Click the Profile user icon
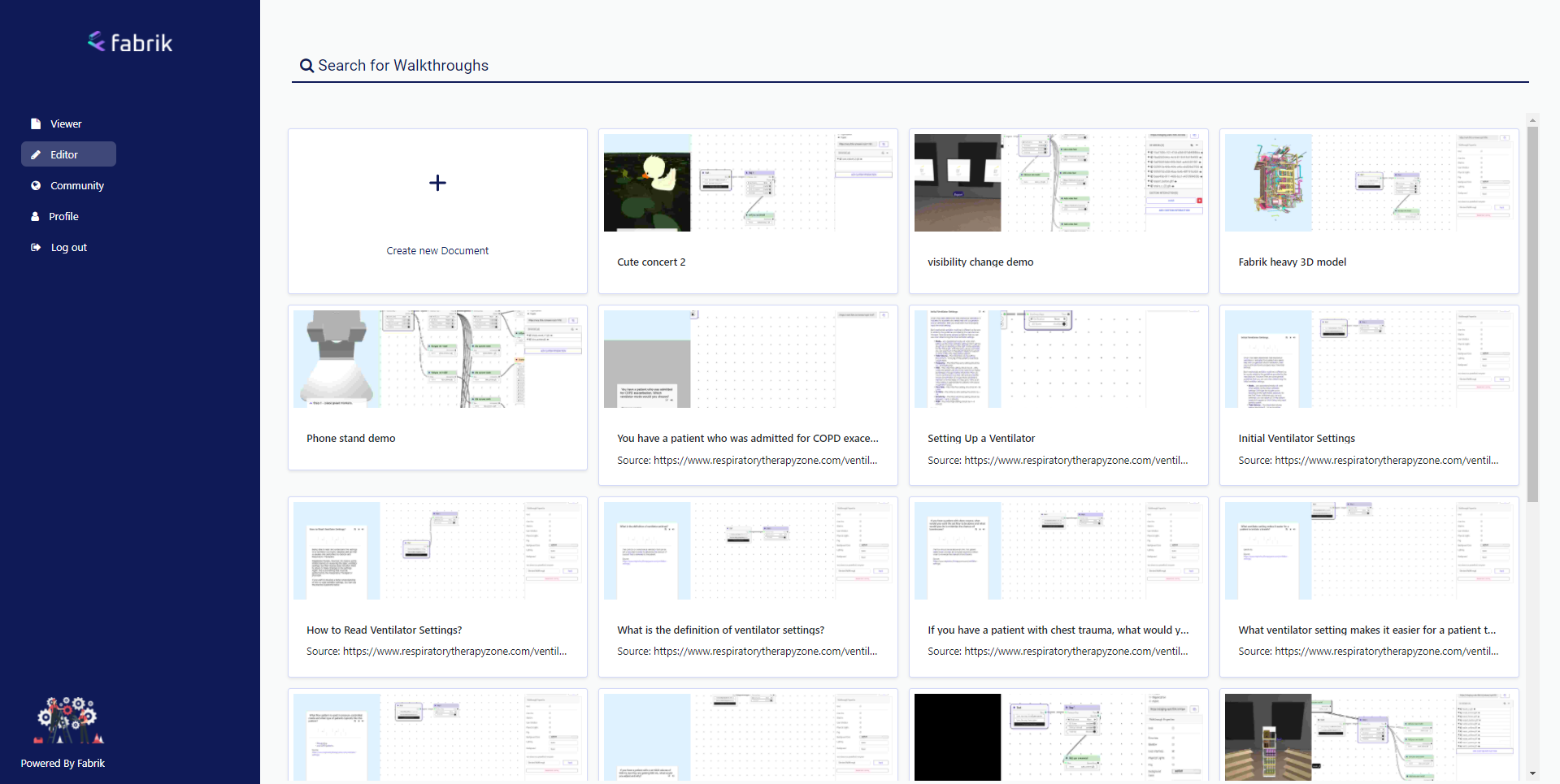1560x784 pixels. click(35, 217)
